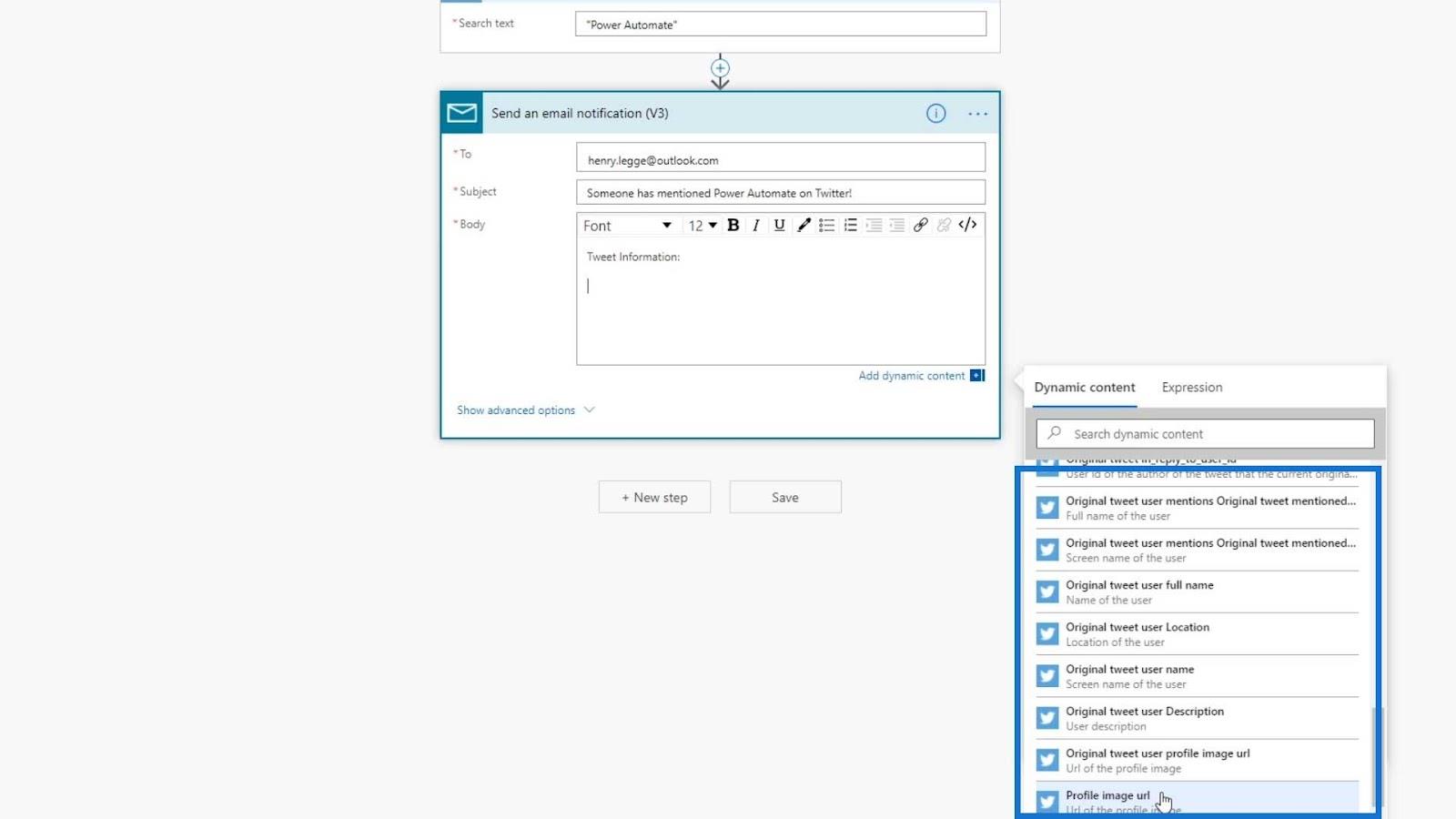Select user mentions item with Full name
Viewport: 1456px width, 819px height.
point(1196,508)
